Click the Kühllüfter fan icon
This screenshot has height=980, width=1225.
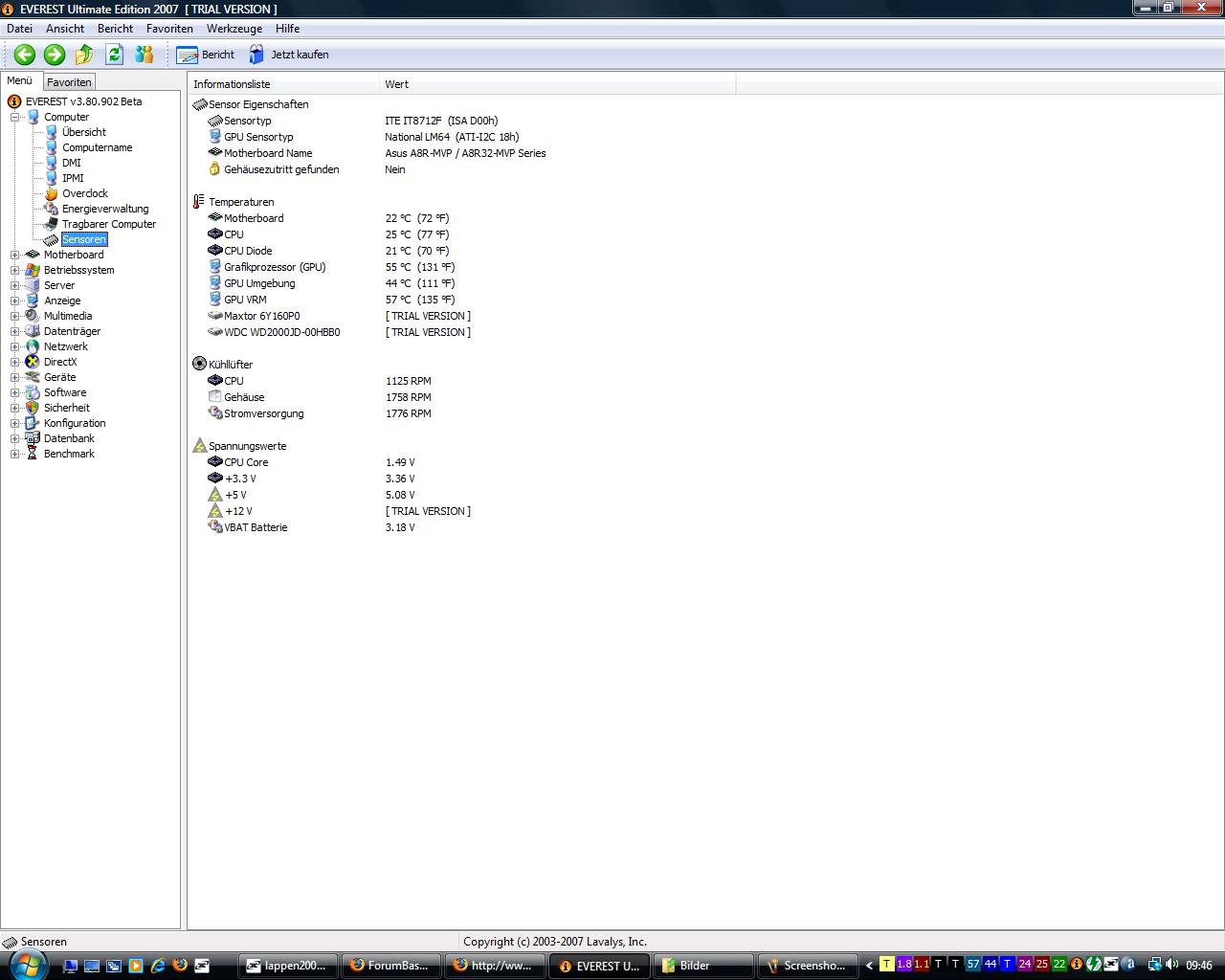click(199, 364)
